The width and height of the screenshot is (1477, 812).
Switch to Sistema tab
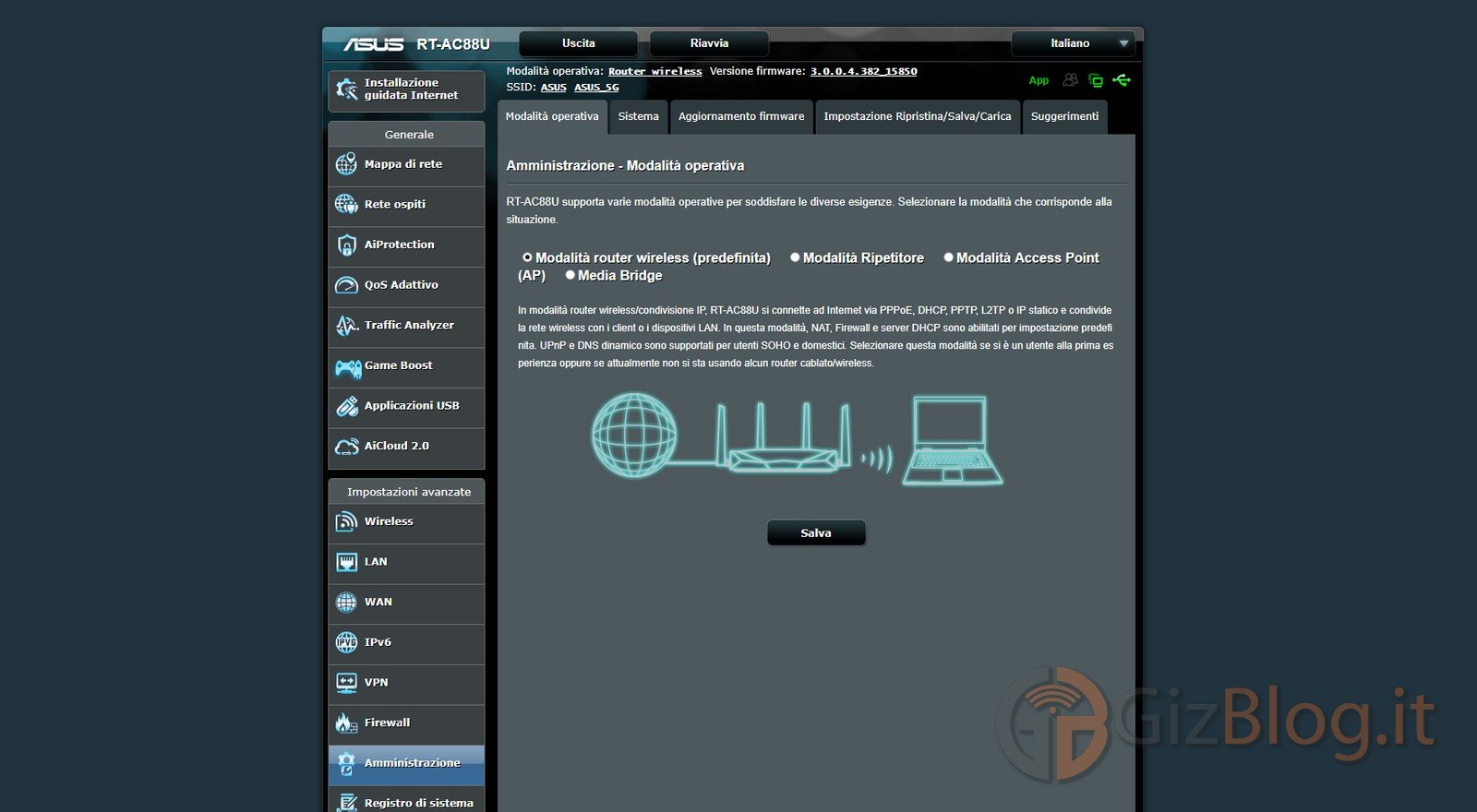click(x=638, y=117)
